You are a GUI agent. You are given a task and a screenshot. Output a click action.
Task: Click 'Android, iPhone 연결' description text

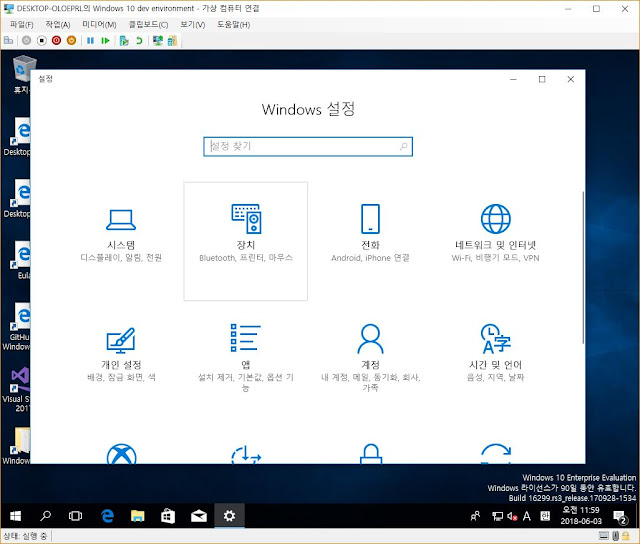[x=370, y=258]
